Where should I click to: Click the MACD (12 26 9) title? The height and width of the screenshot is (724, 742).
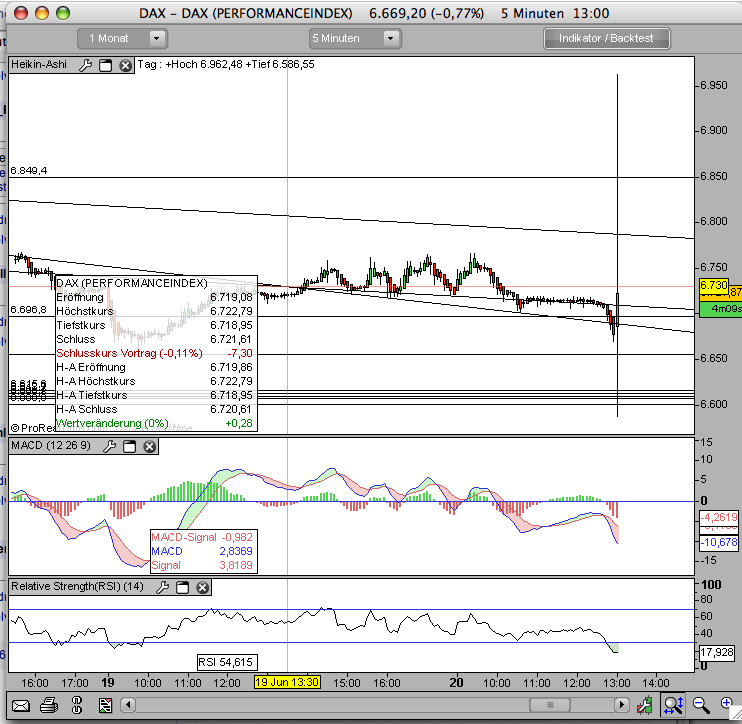(x=51, y=446)
